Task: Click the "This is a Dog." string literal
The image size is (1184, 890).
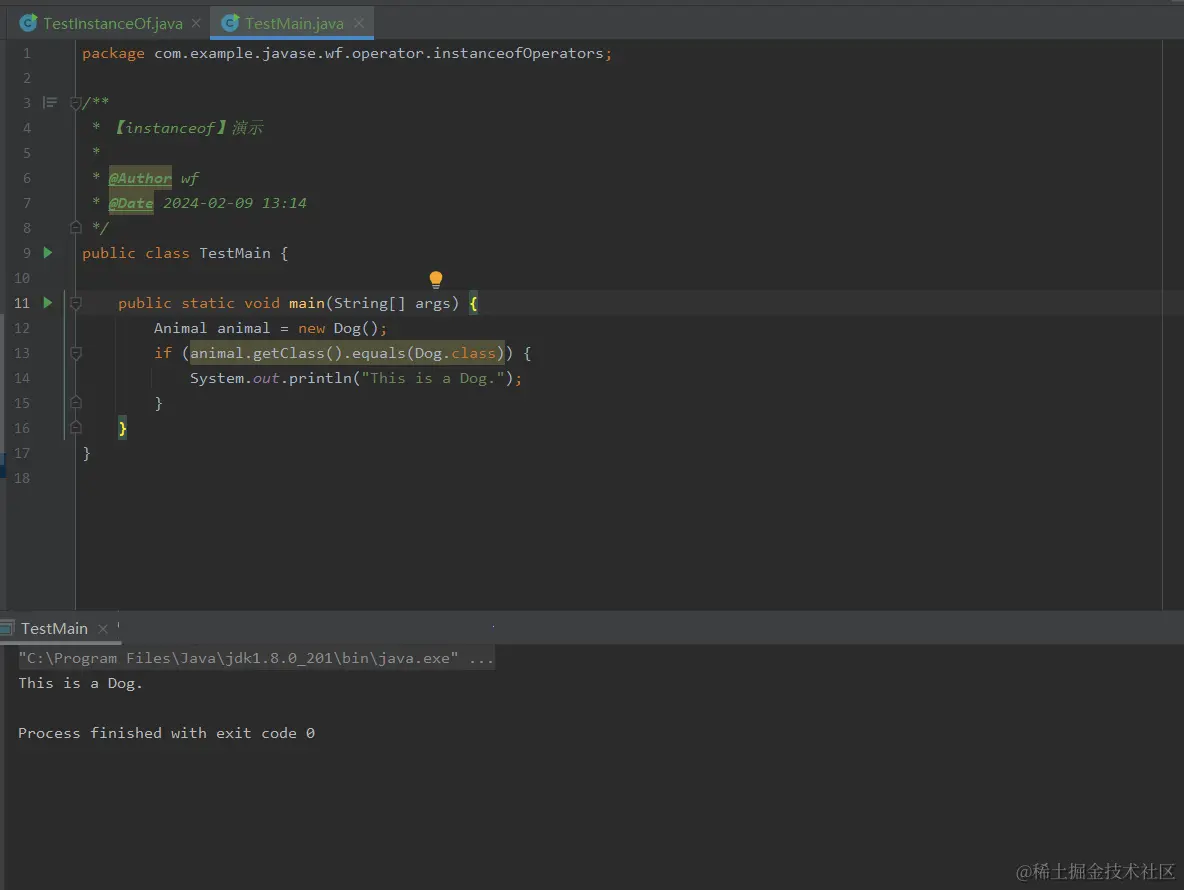Action: click(433, 377)
